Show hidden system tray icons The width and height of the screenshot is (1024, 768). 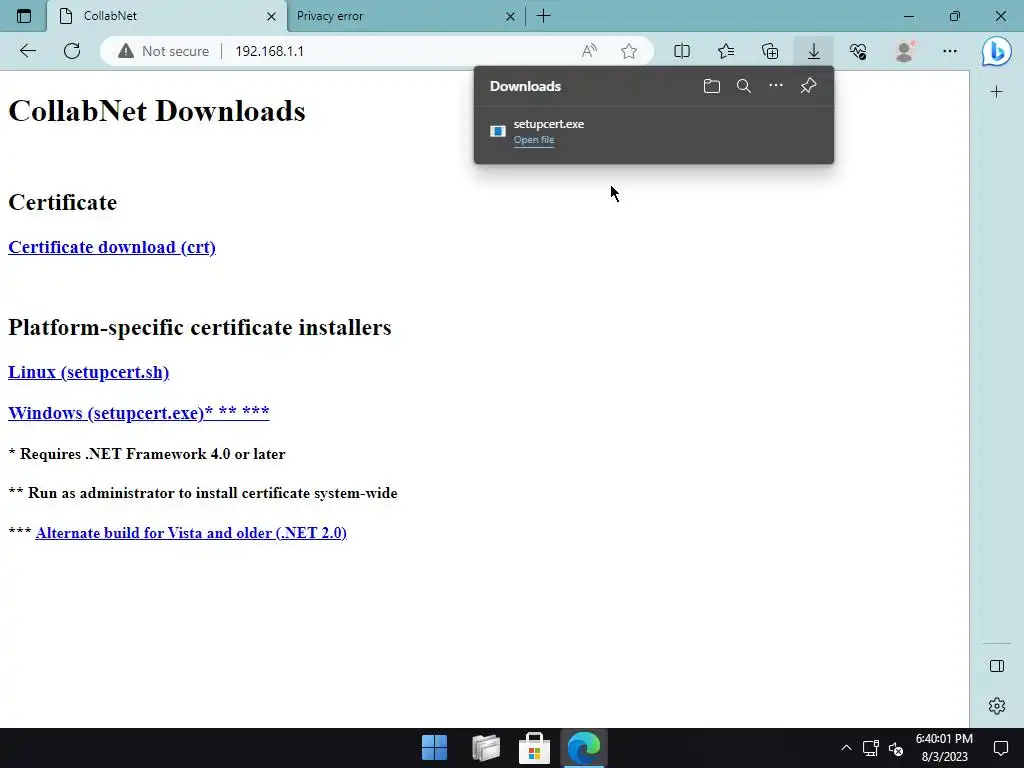tap(846, 748)
